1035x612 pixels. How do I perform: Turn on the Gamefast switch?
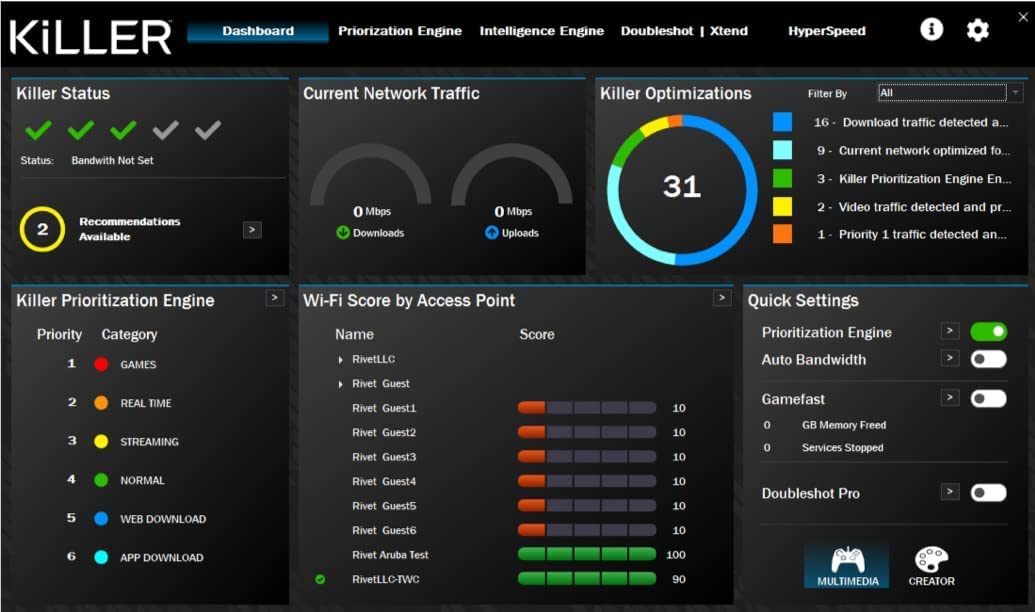point(988,397)
